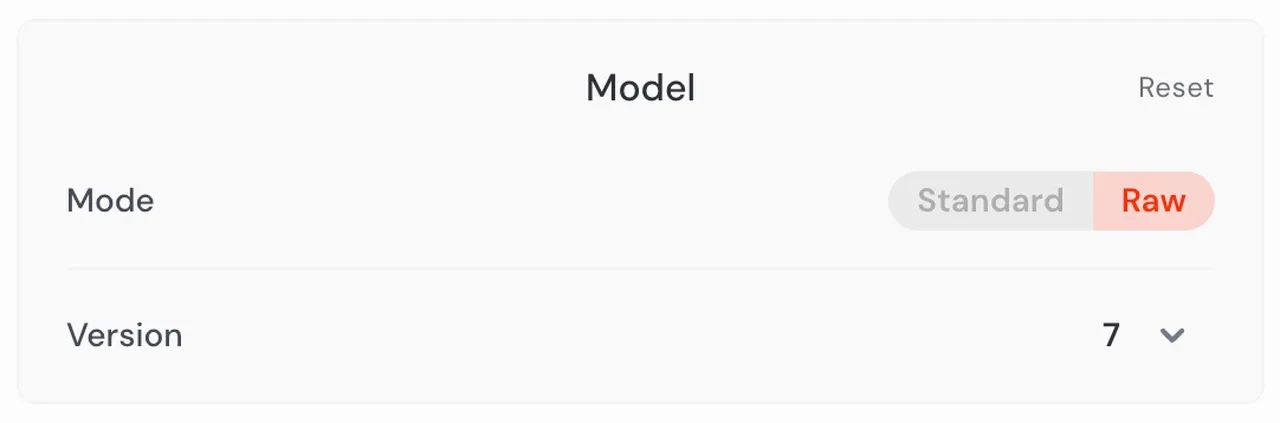
Task: Switch Mode to Standard
Action: pyautogui.click(x=990, y=201)
